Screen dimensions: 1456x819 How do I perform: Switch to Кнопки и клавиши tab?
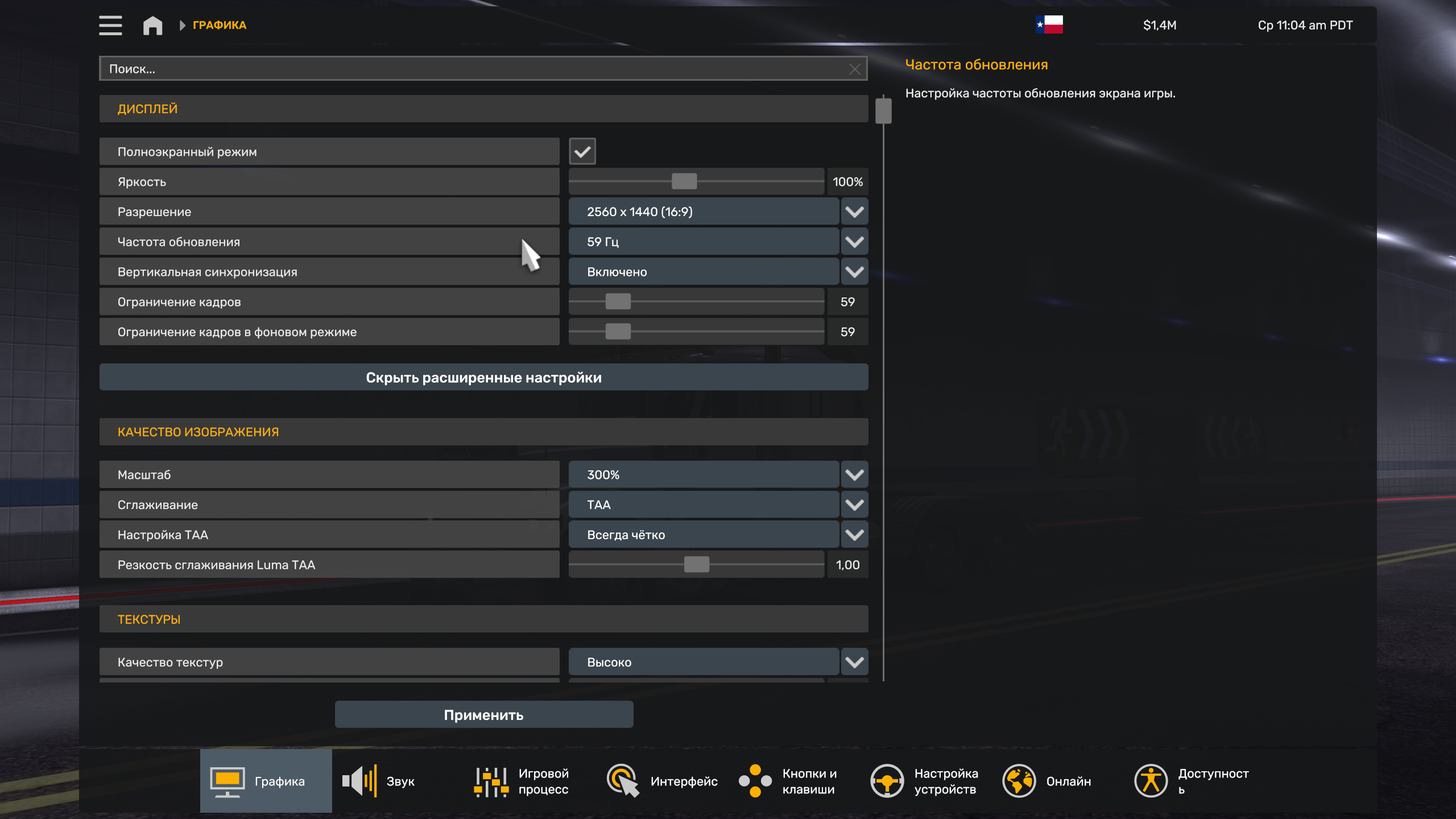[x=791, y=781]
